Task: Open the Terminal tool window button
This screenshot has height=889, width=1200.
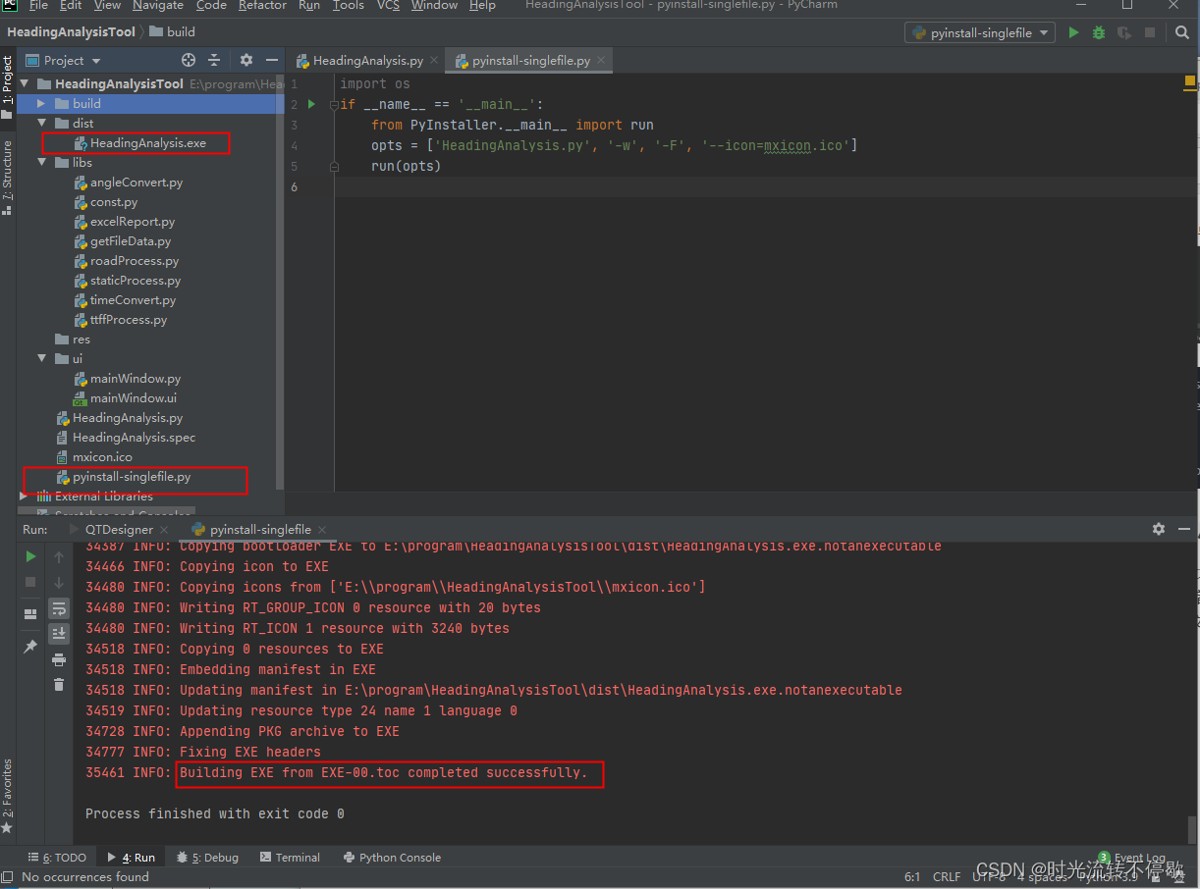Action: coord(290,857)
